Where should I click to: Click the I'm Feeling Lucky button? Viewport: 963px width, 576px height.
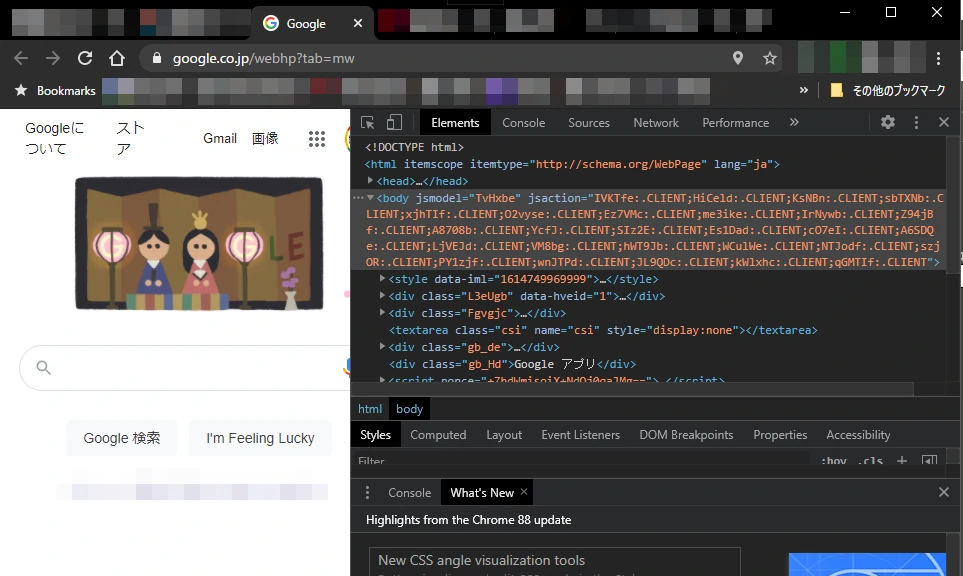[260, 438]
